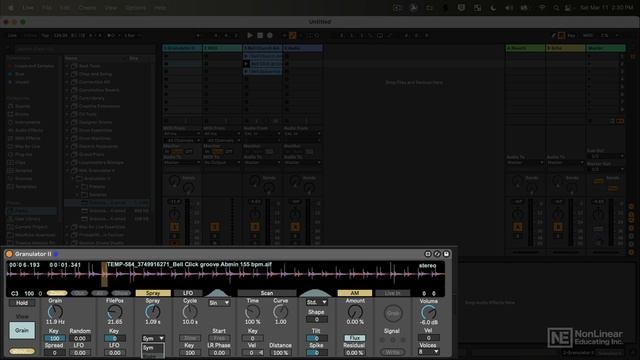Click the Scan Time knob
The image size is (640, 360).
[252, 312]
